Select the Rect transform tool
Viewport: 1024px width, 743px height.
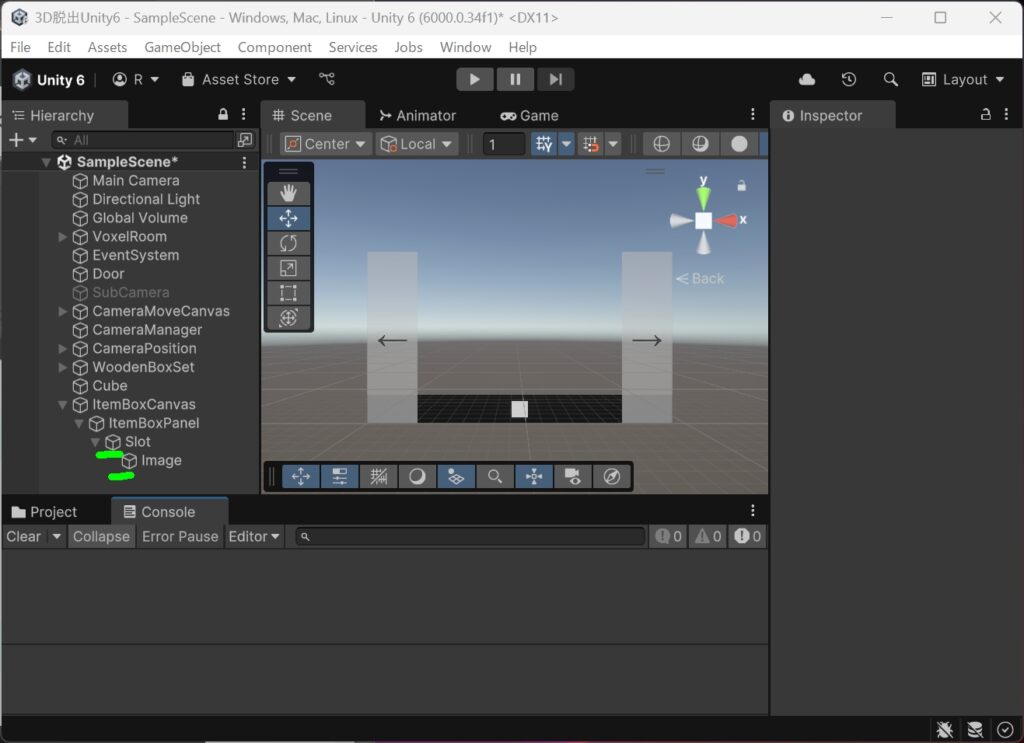pos(288,293)
